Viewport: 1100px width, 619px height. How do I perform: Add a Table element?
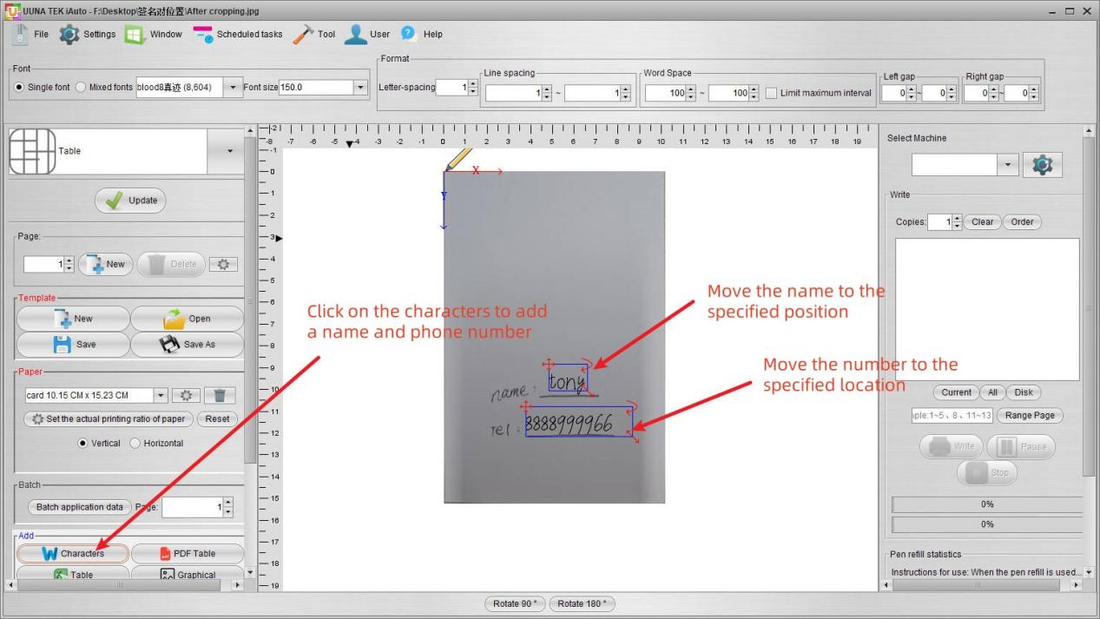point(73,574)
